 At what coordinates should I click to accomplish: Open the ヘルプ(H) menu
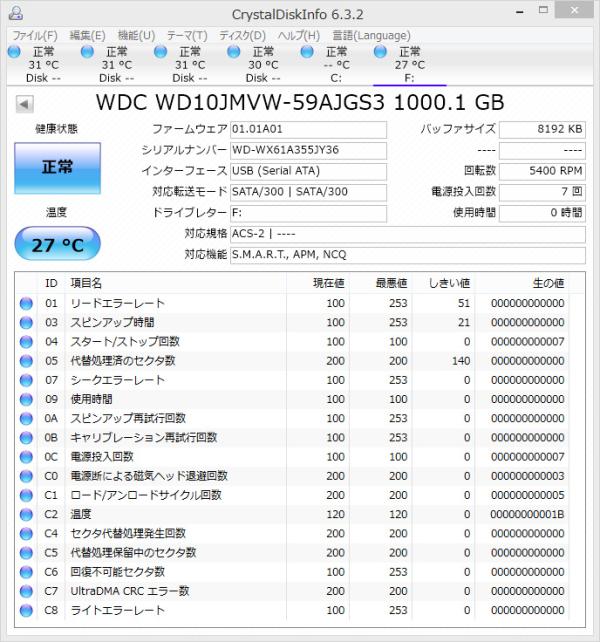click(x=299, y=36)
